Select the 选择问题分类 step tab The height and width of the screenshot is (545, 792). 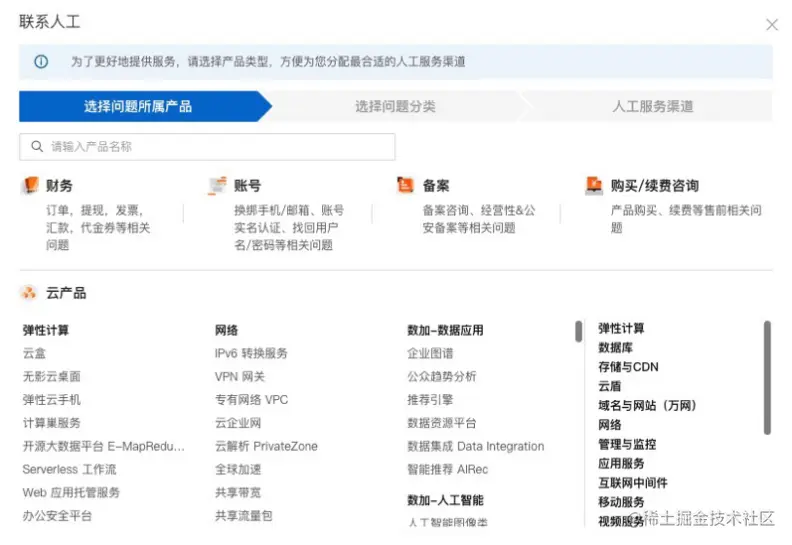coord(395,106)
